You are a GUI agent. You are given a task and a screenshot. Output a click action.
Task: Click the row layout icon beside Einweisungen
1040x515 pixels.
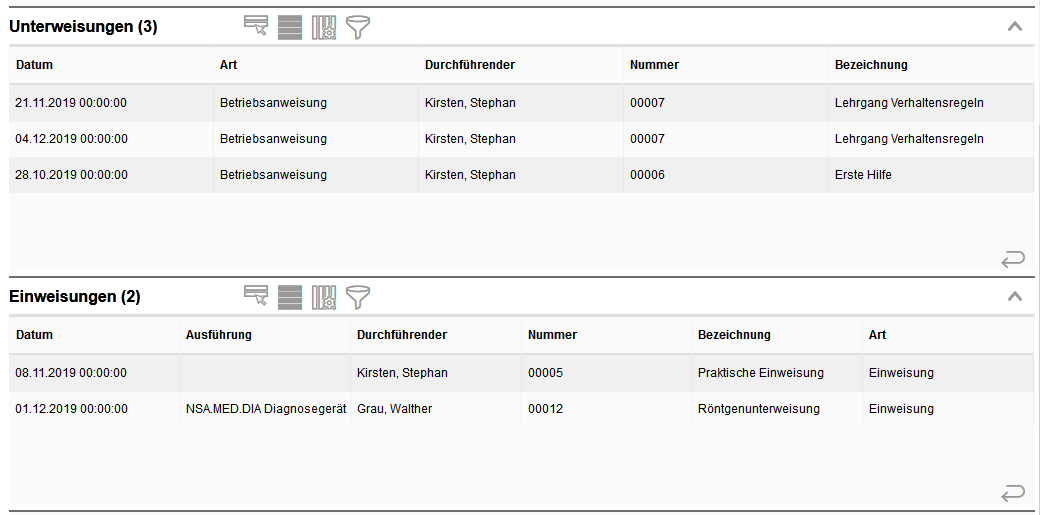pos(290,297)
